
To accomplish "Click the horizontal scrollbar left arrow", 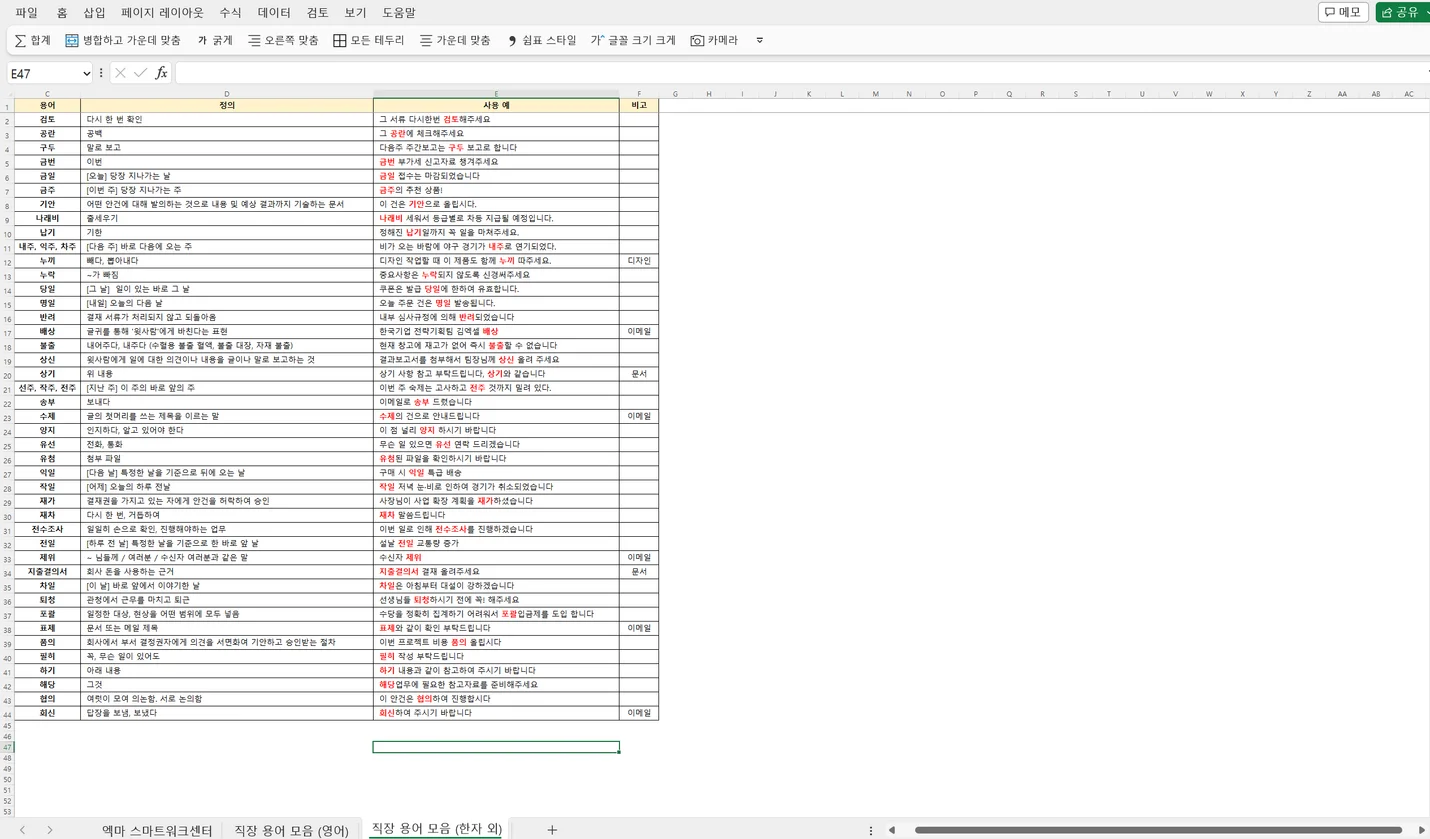I will click(x=891, y=830).
